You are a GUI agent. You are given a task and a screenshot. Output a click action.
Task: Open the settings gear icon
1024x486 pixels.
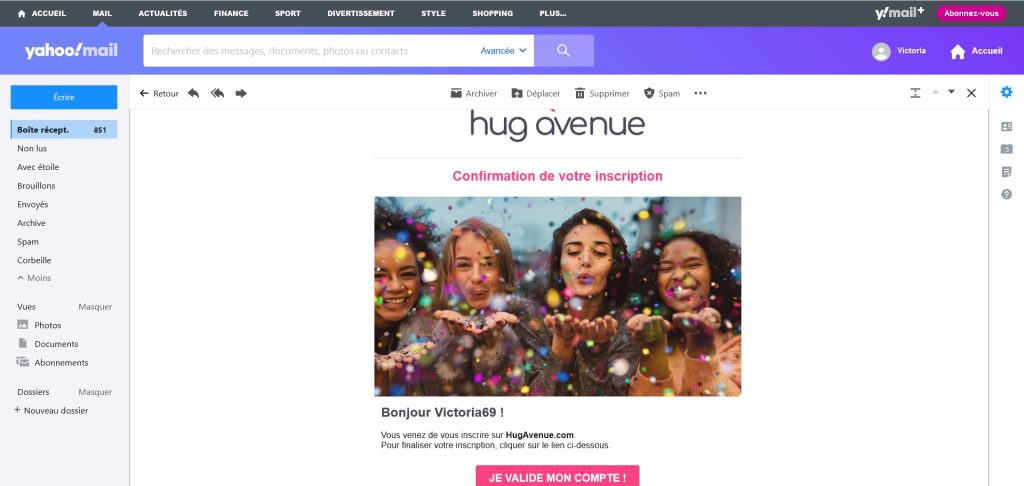(x=1006, y=92)
